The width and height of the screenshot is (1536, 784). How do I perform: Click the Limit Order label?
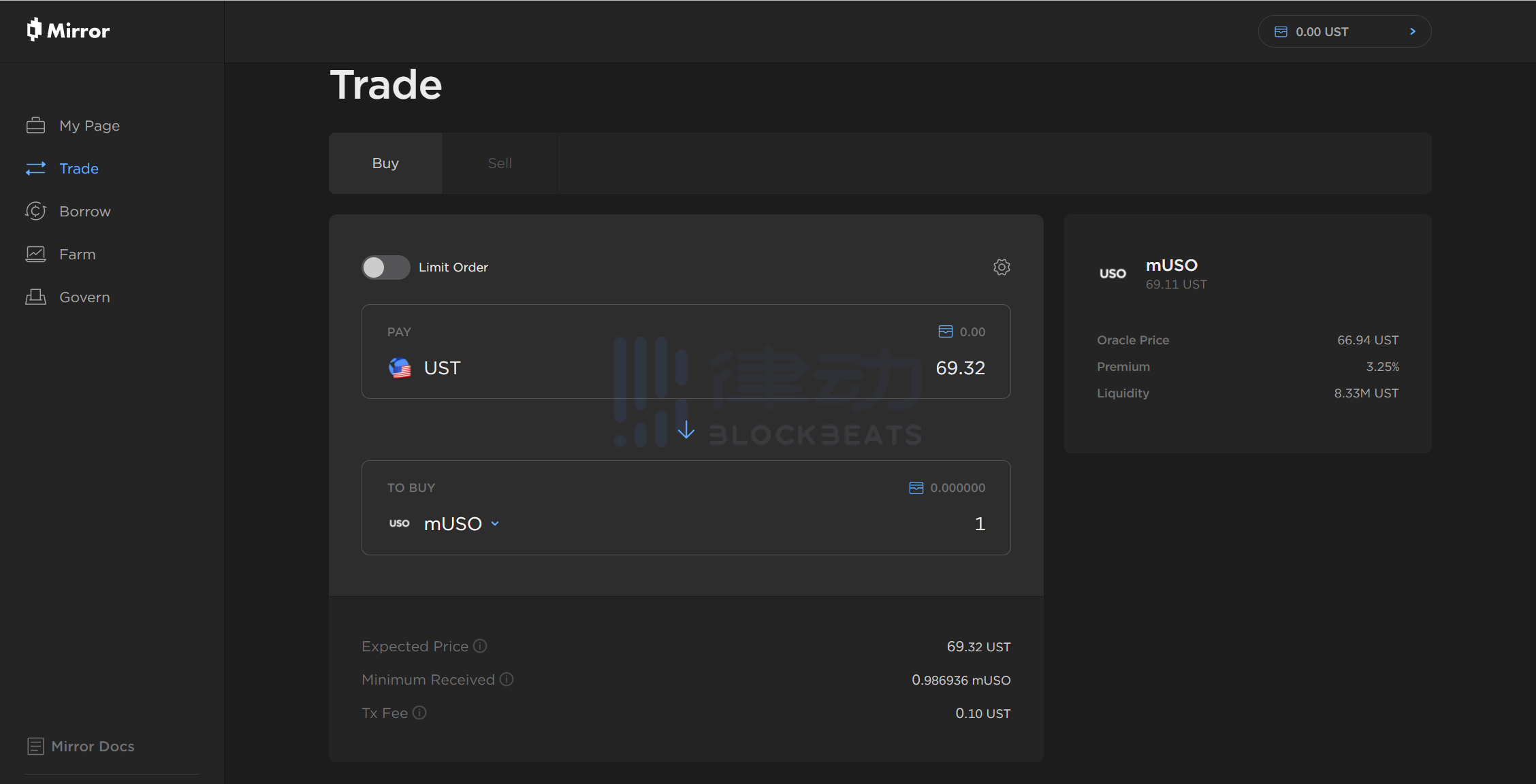click(x=453, y=267)
